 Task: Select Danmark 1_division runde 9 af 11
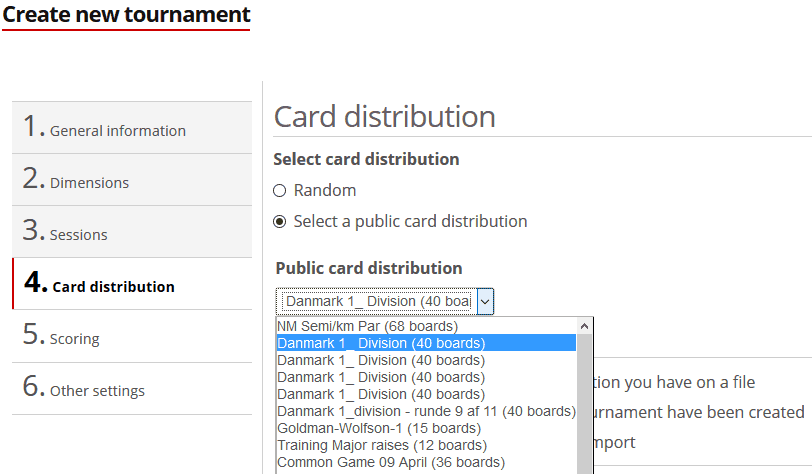click(425, 411)
